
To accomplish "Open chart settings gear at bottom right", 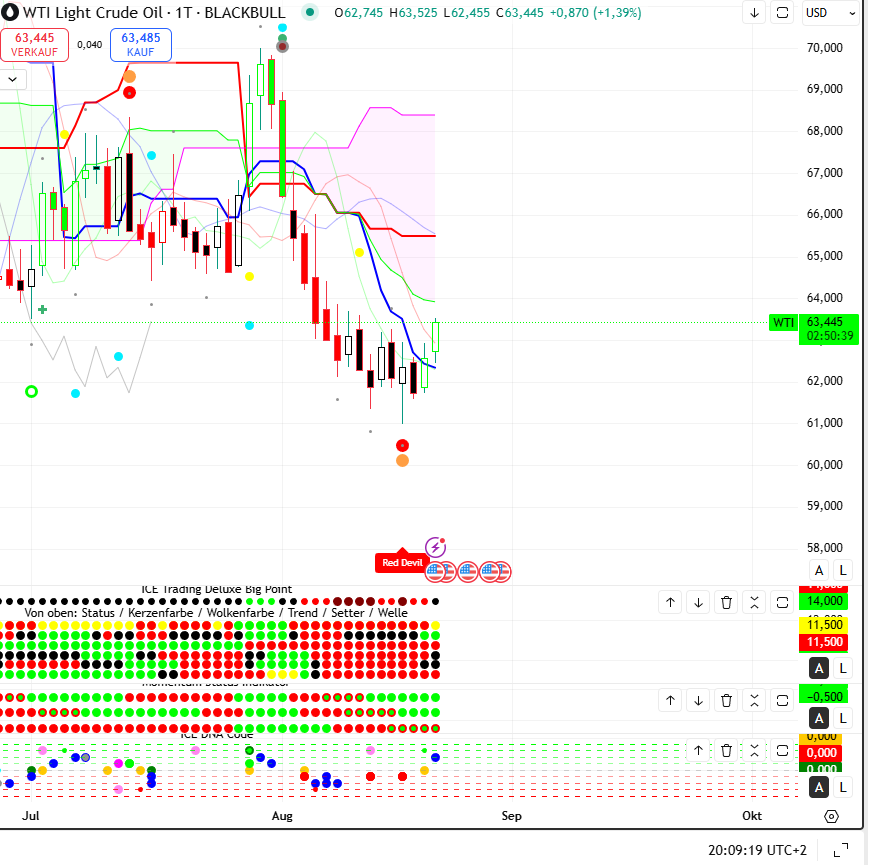I will pyautogui.click(x=831, y=816).
